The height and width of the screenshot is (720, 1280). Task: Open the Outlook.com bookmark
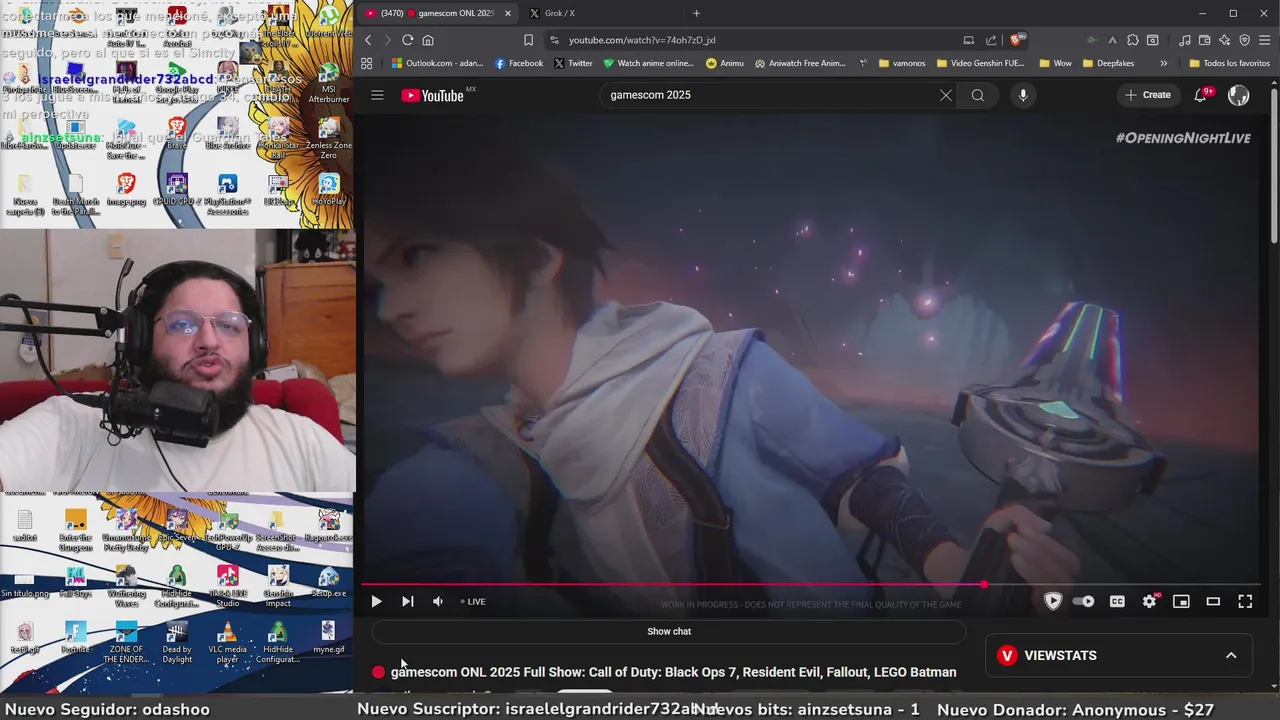tap(437, 63)
